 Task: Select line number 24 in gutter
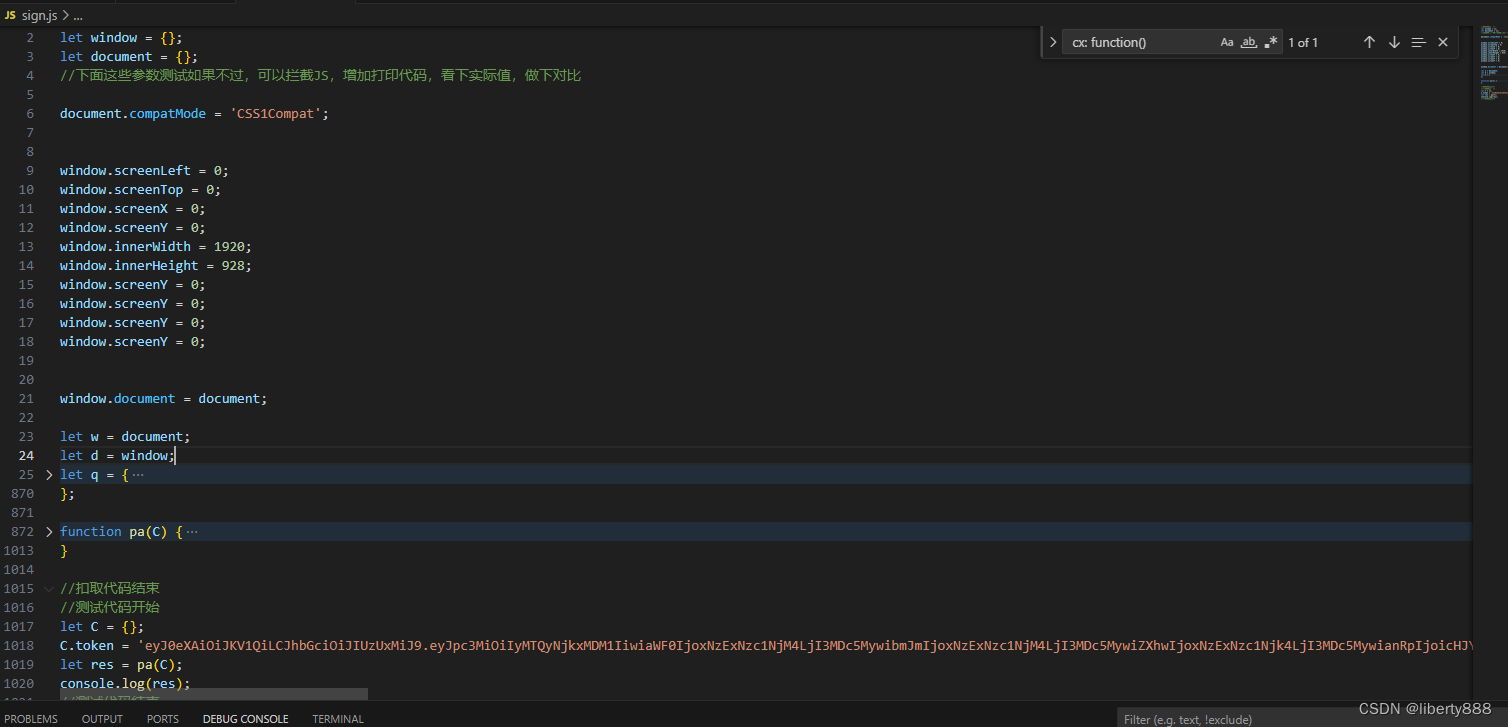(26, 456)
